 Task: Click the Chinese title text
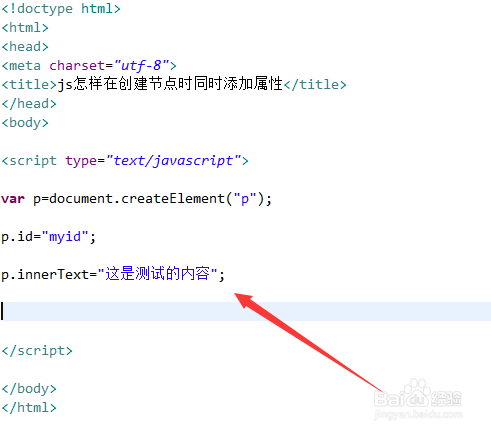[170, 84]
